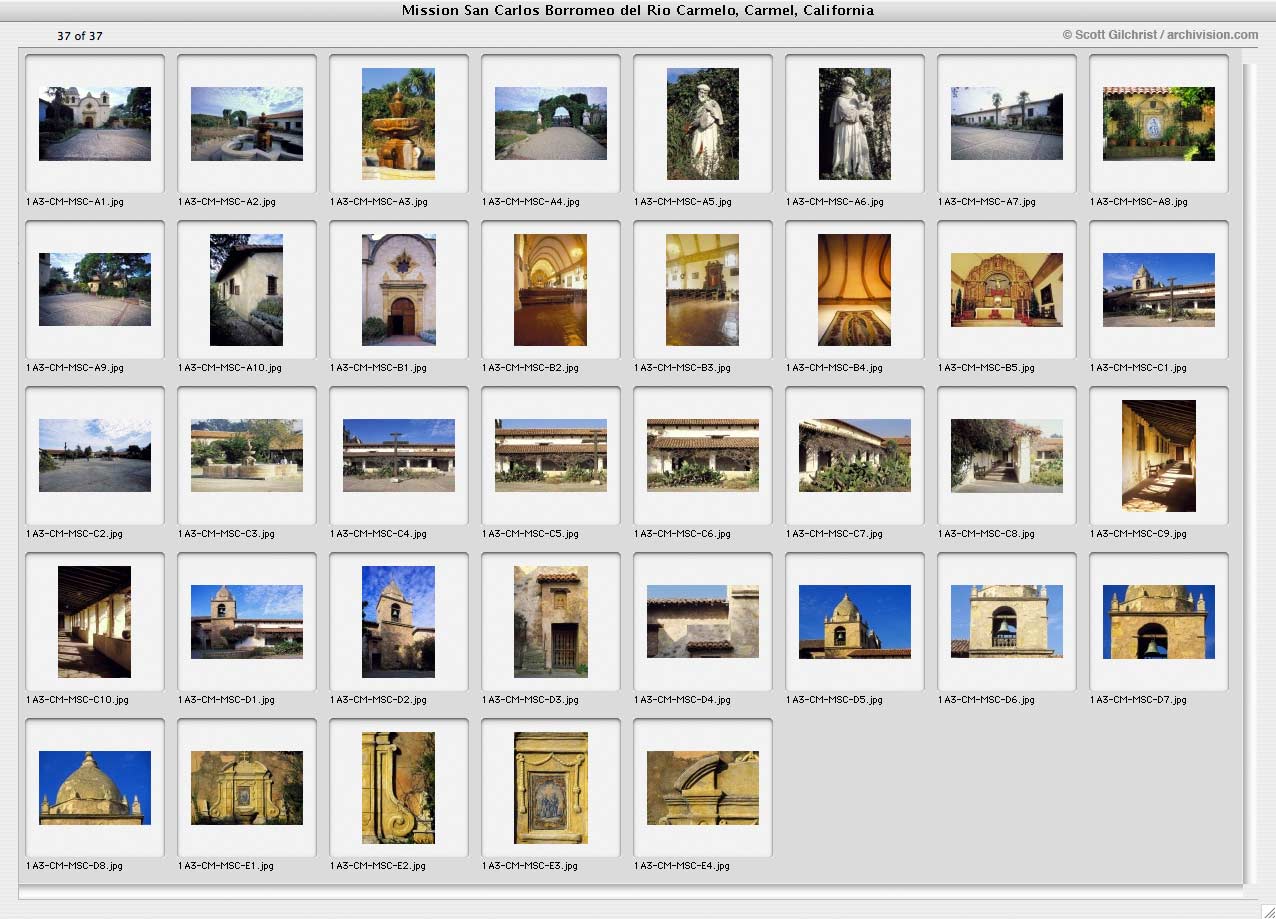
Task: Select the tile niche thumbnail 1A3-CM-MSC-E3
Action: (551, 788)
